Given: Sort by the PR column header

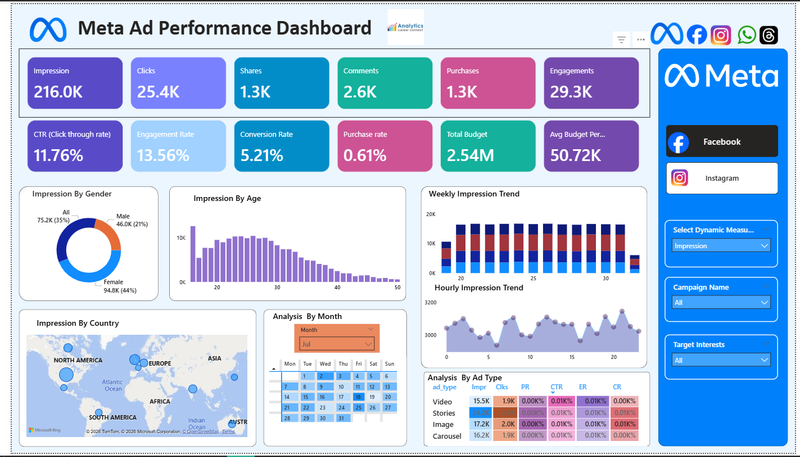Looking at the screenshot, I should click(525, 387).
